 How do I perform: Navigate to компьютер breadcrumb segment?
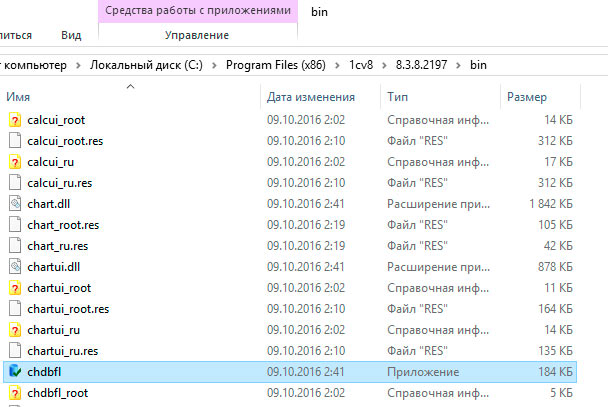[35, 65]
